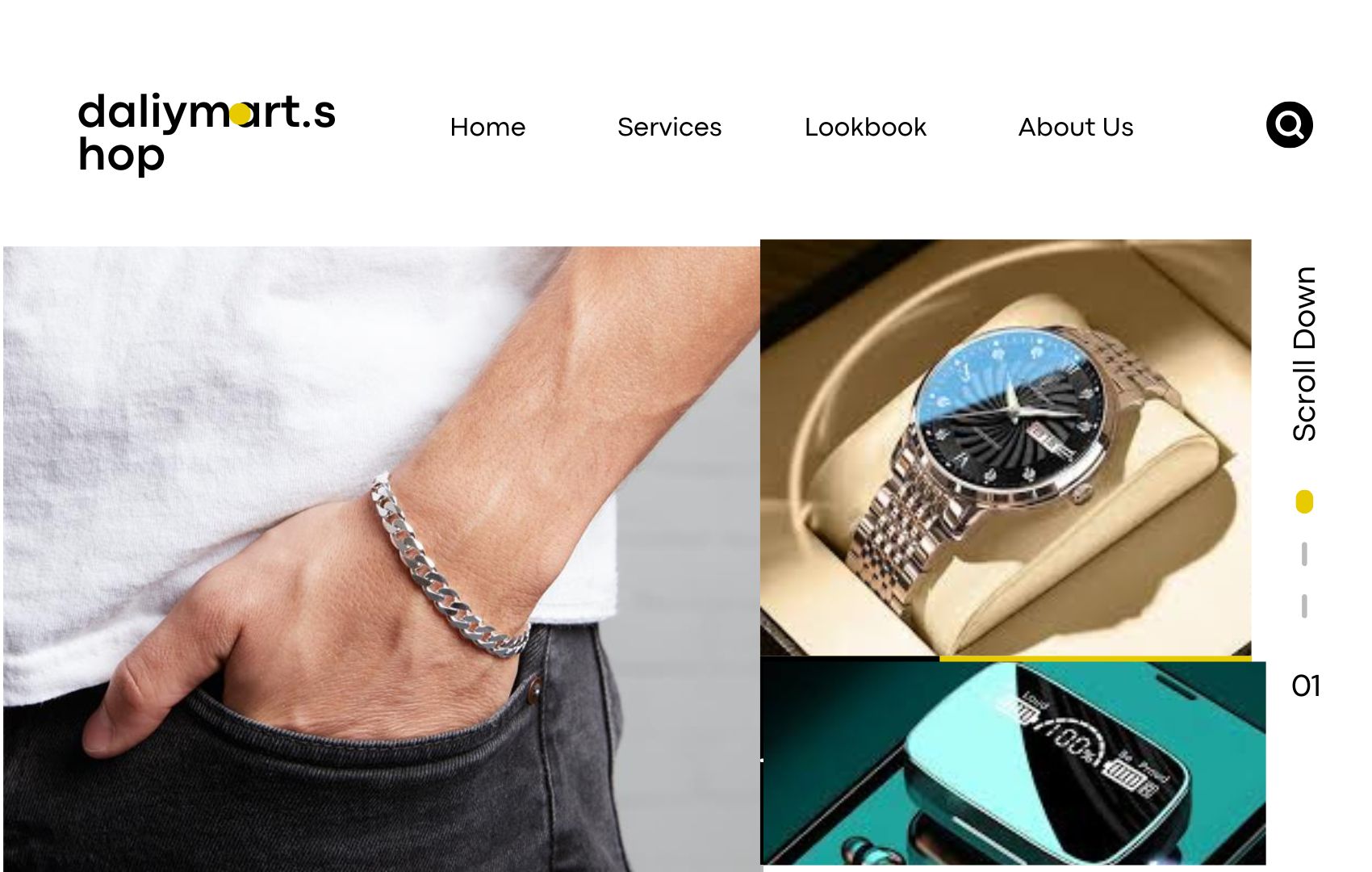Click the daliymart.shop logo text
This screenshot has width=1372, height=872.
[207, 133]
